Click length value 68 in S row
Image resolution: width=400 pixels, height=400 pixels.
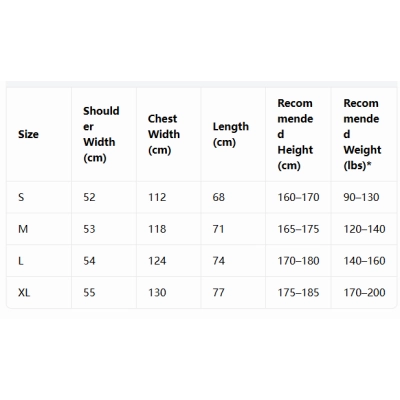pos(219,197)
